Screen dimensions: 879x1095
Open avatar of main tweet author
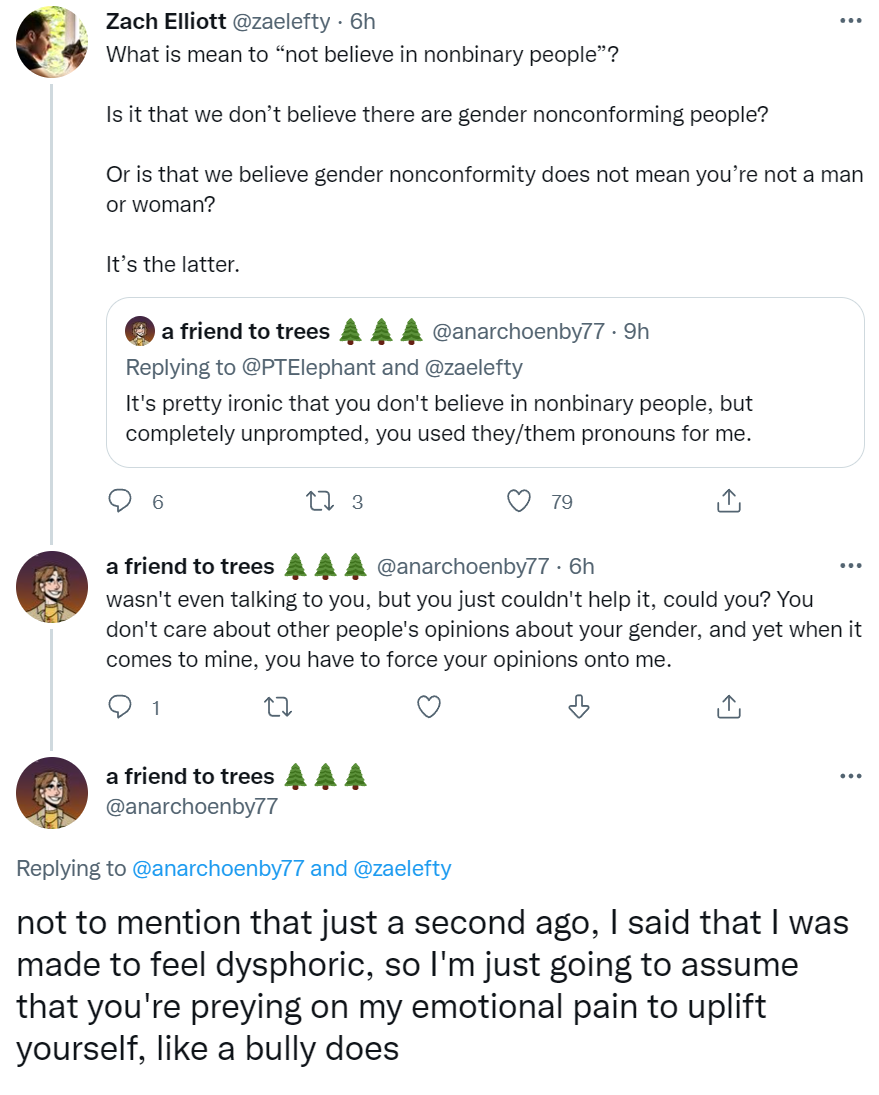[x=52, y=793]
